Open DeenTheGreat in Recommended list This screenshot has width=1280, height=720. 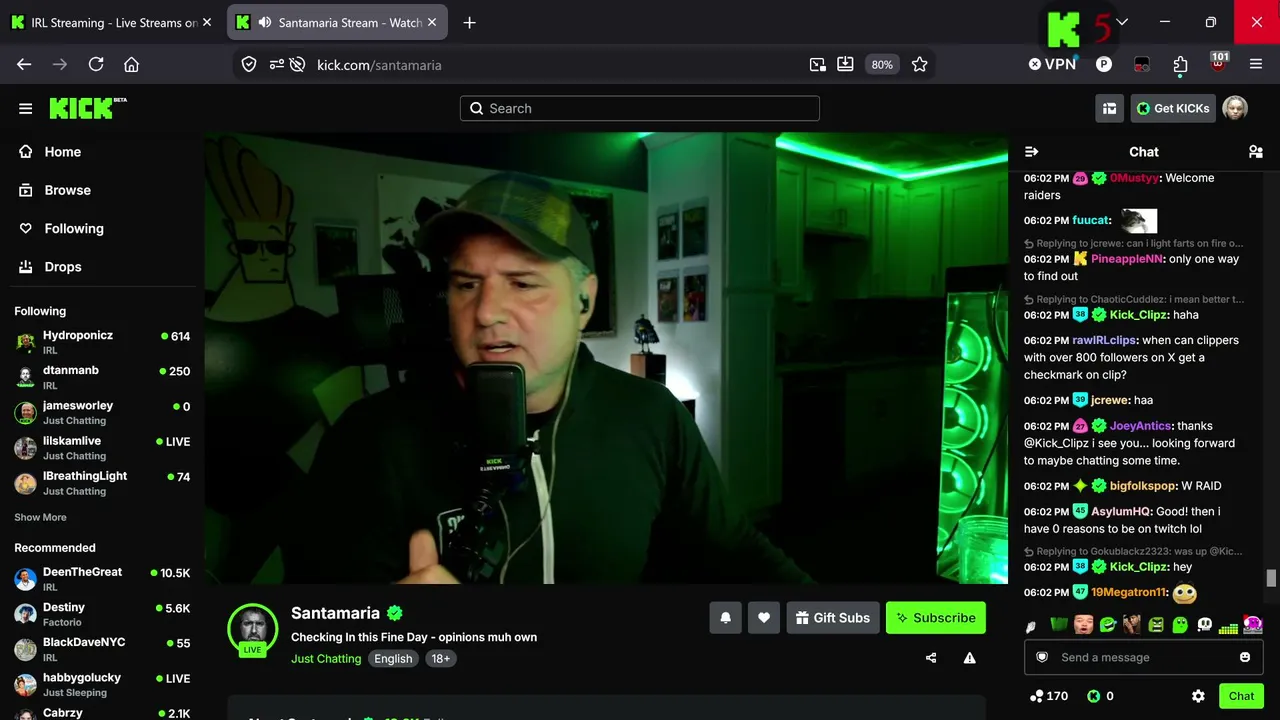coord(102,579)
